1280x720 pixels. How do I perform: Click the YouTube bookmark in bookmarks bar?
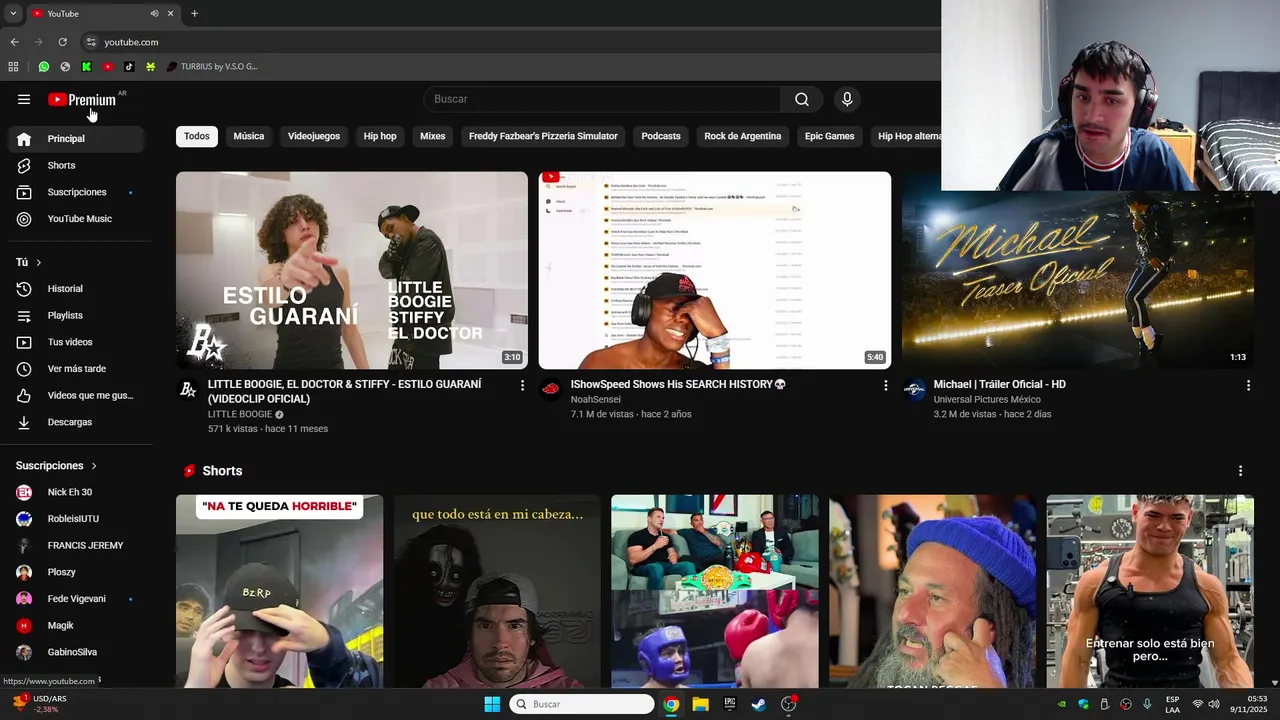tap(108, 67)
